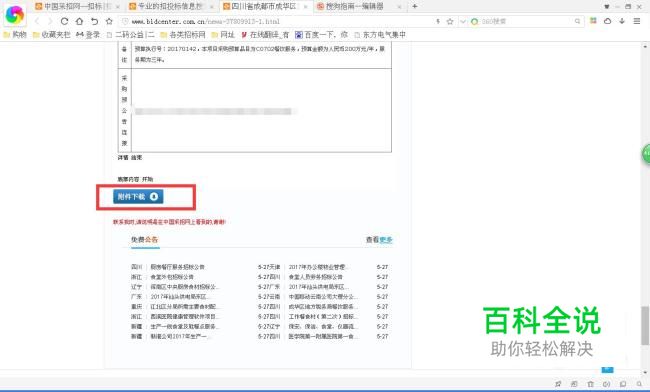Click the small blue button above status bar

[x=607, y=369]
